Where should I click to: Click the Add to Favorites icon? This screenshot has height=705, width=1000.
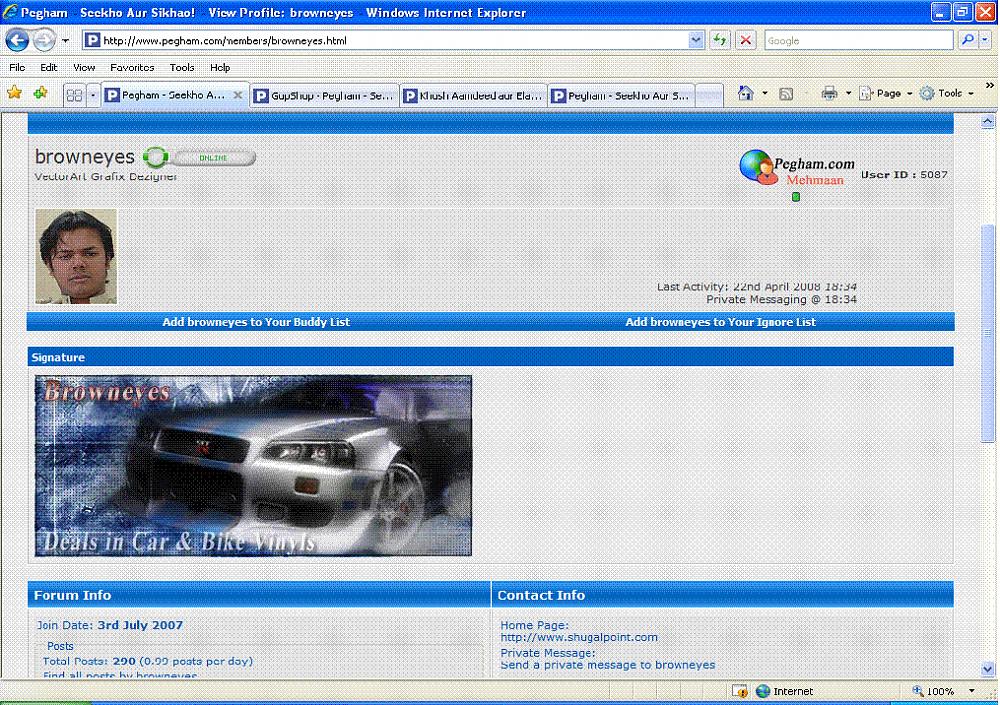tap(40, 93)
